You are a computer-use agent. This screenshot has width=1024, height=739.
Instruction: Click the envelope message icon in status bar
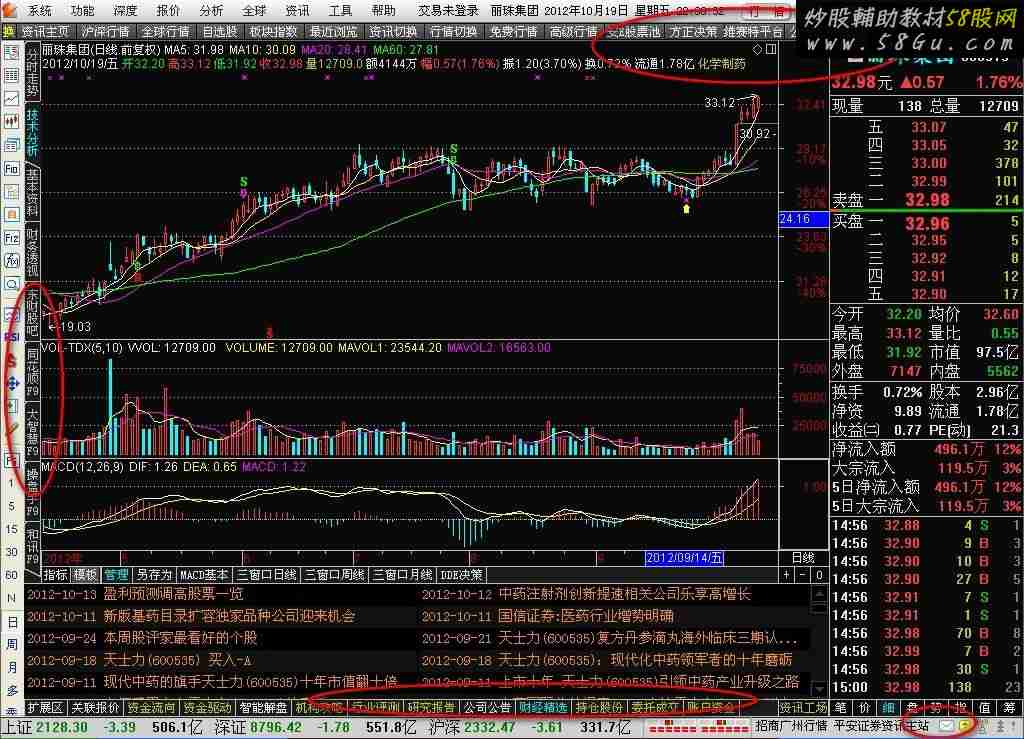[x=946, y=725]
